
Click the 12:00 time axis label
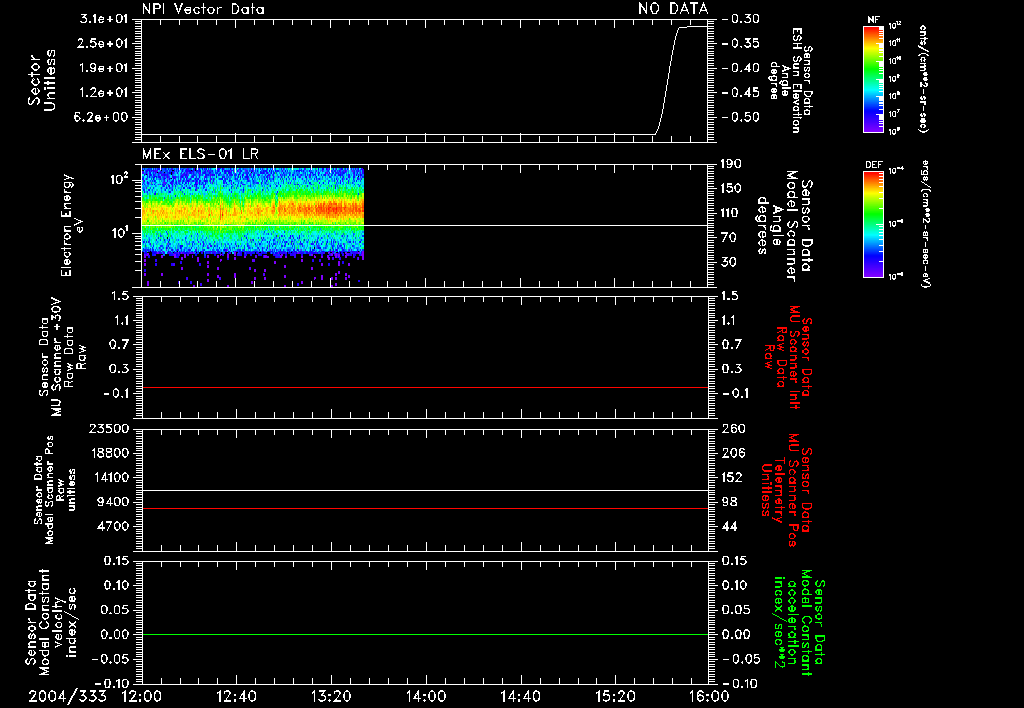pyautogui.click(x=142, y=696)
